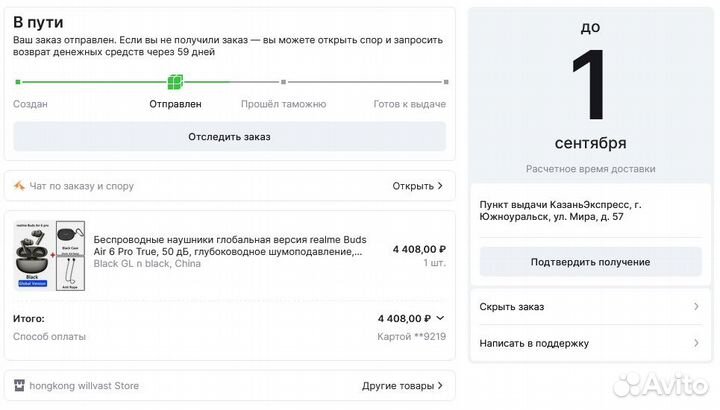The width and height of the screenshot is (720, 410).
Task: Click the hongkong willvast Store name
Action: tap(85, 385)
